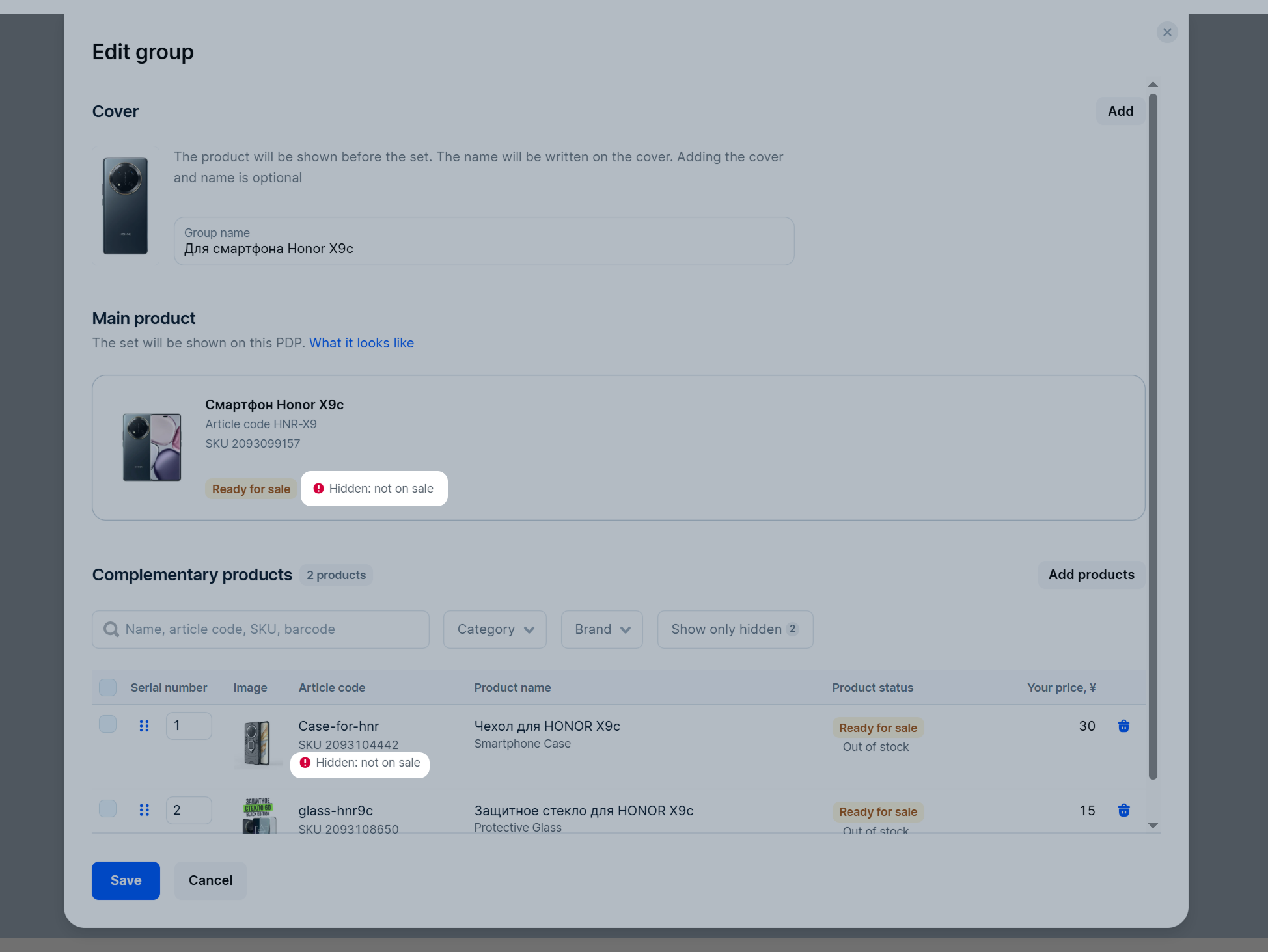Click the search magnifier icon
The image size is (1268, 952).
point(111,629)
